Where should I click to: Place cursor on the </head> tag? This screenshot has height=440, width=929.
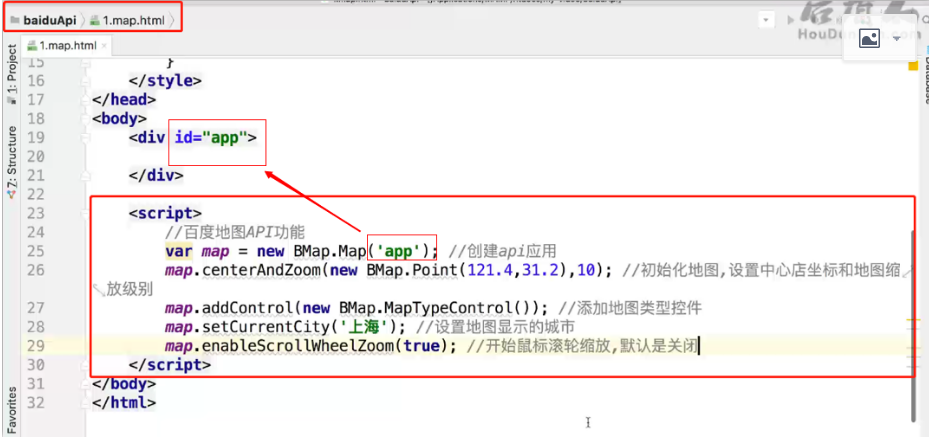[x=124, y=99]
